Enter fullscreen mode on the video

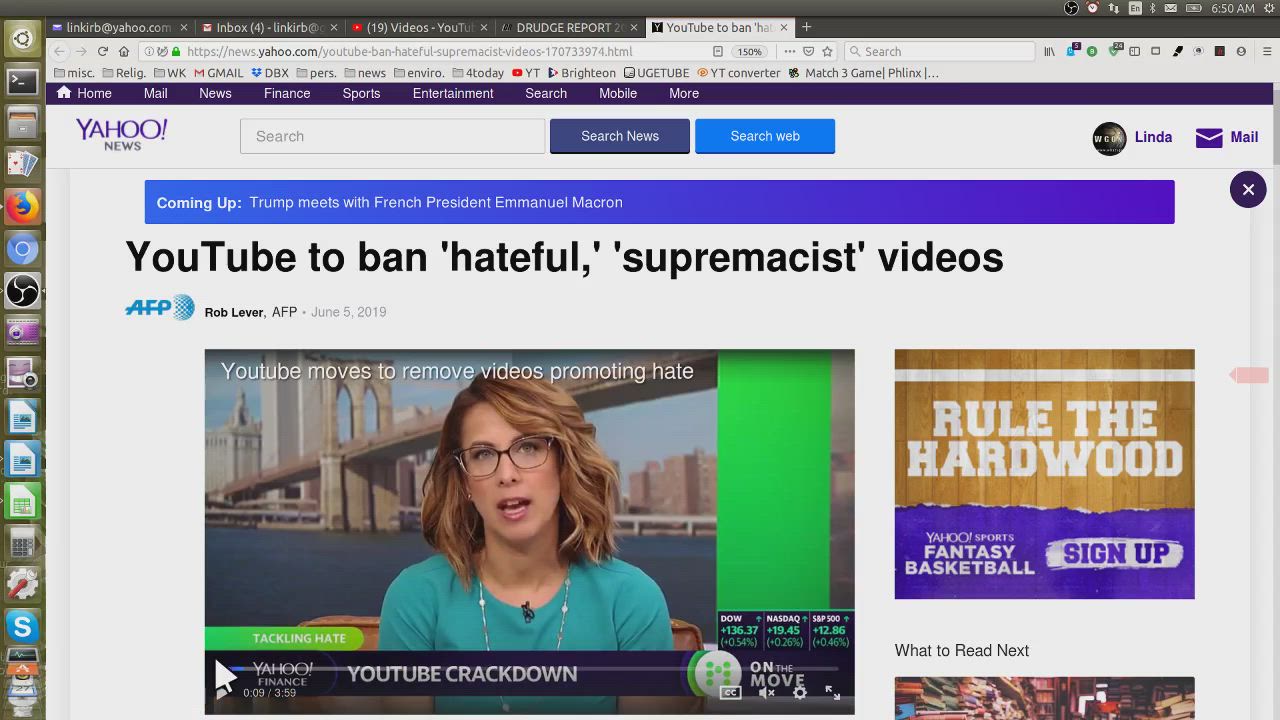click(x=832, y=692)
